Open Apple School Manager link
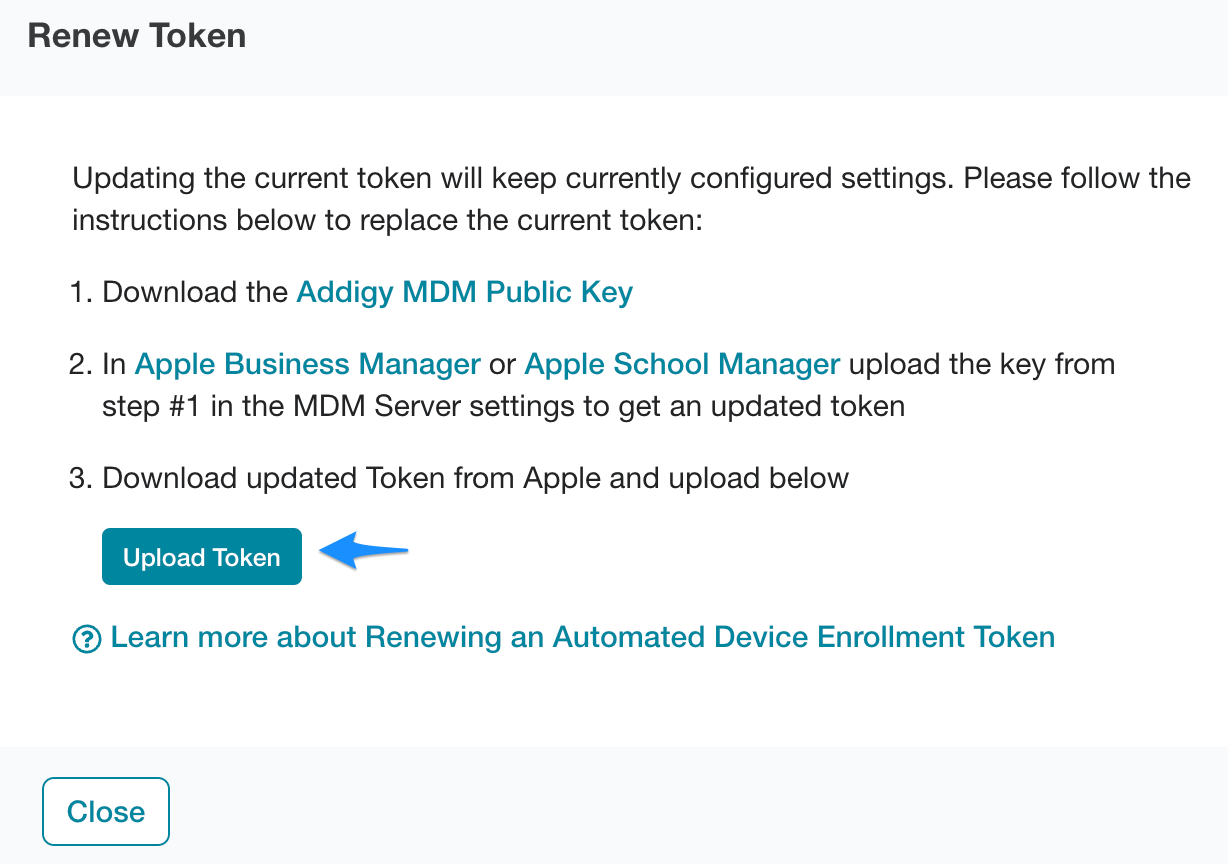Image resolution: width=1228 pixels, height=864 pixels. point(682,364)
